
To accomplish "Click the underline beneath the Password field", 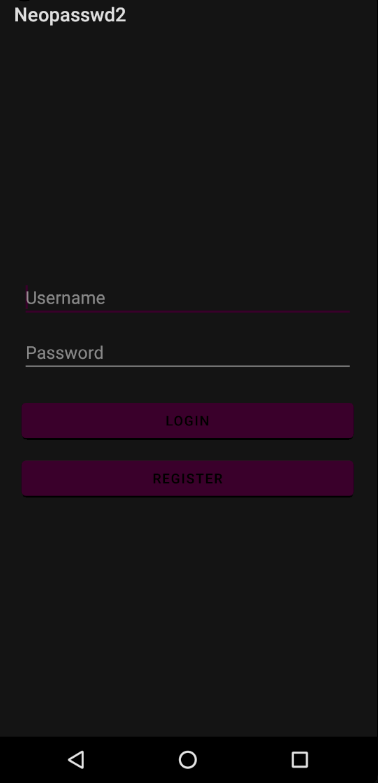I will [188, 366].
